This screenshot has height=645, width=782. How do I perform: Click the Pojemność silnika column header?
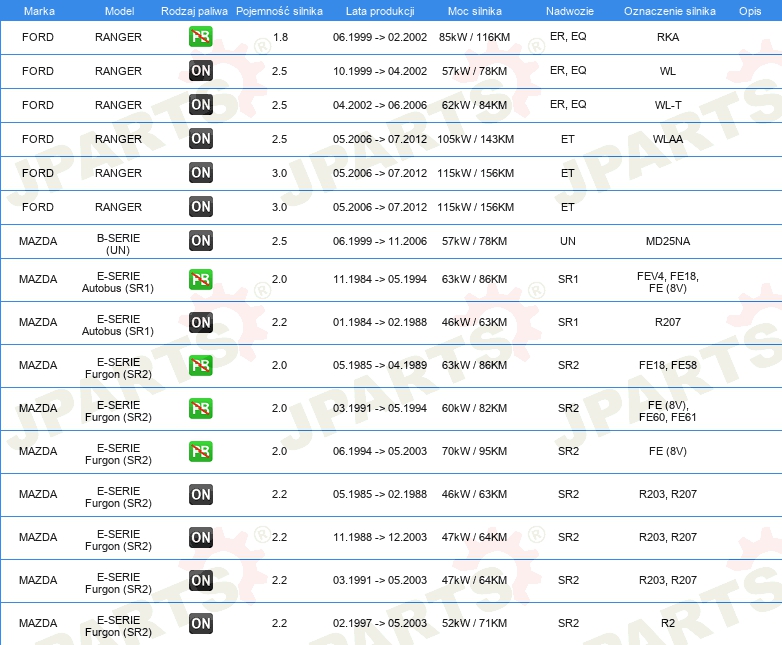pyautogui.click(x=279, y=11)
